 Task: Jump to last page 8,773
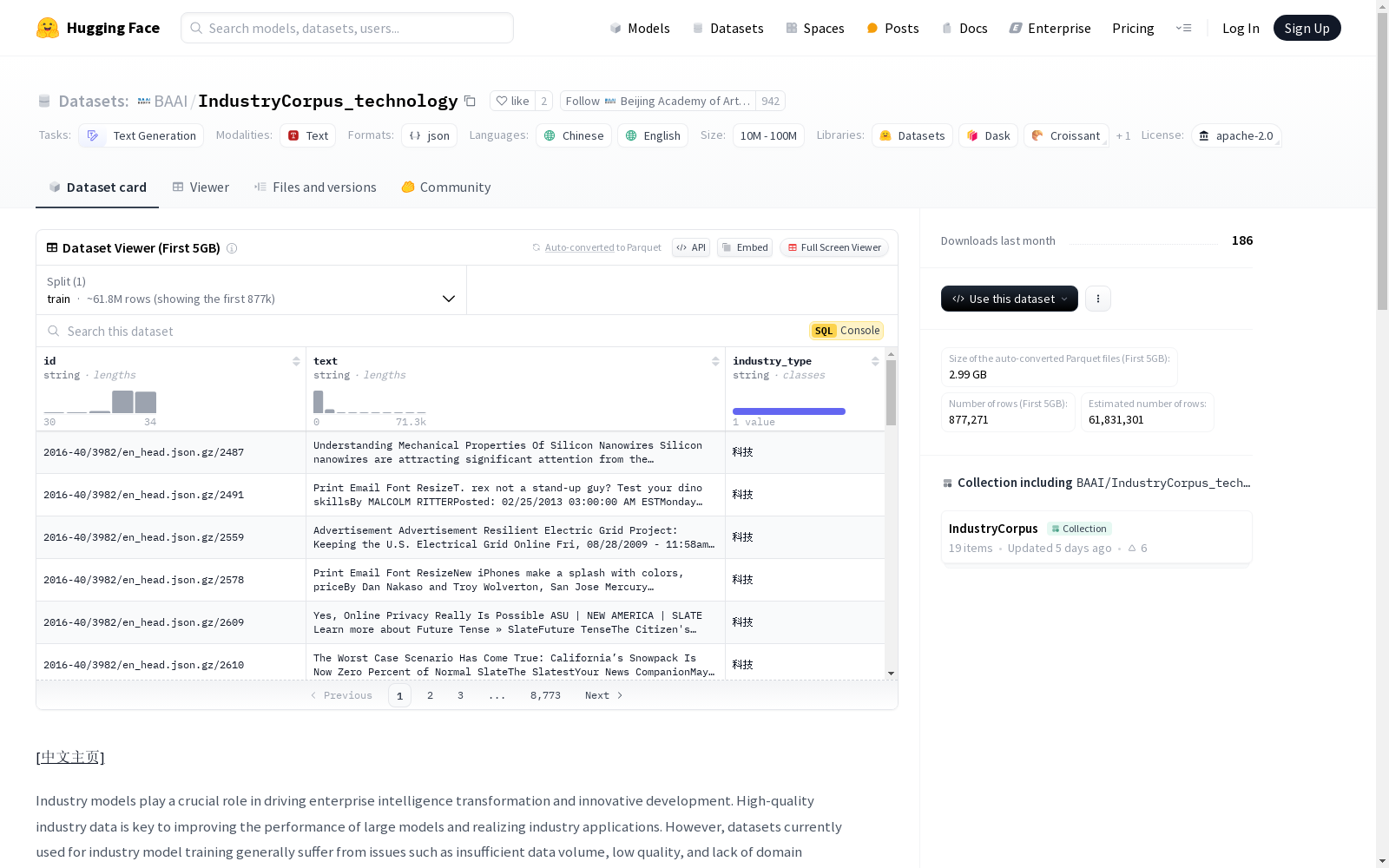tap(545, 695)
